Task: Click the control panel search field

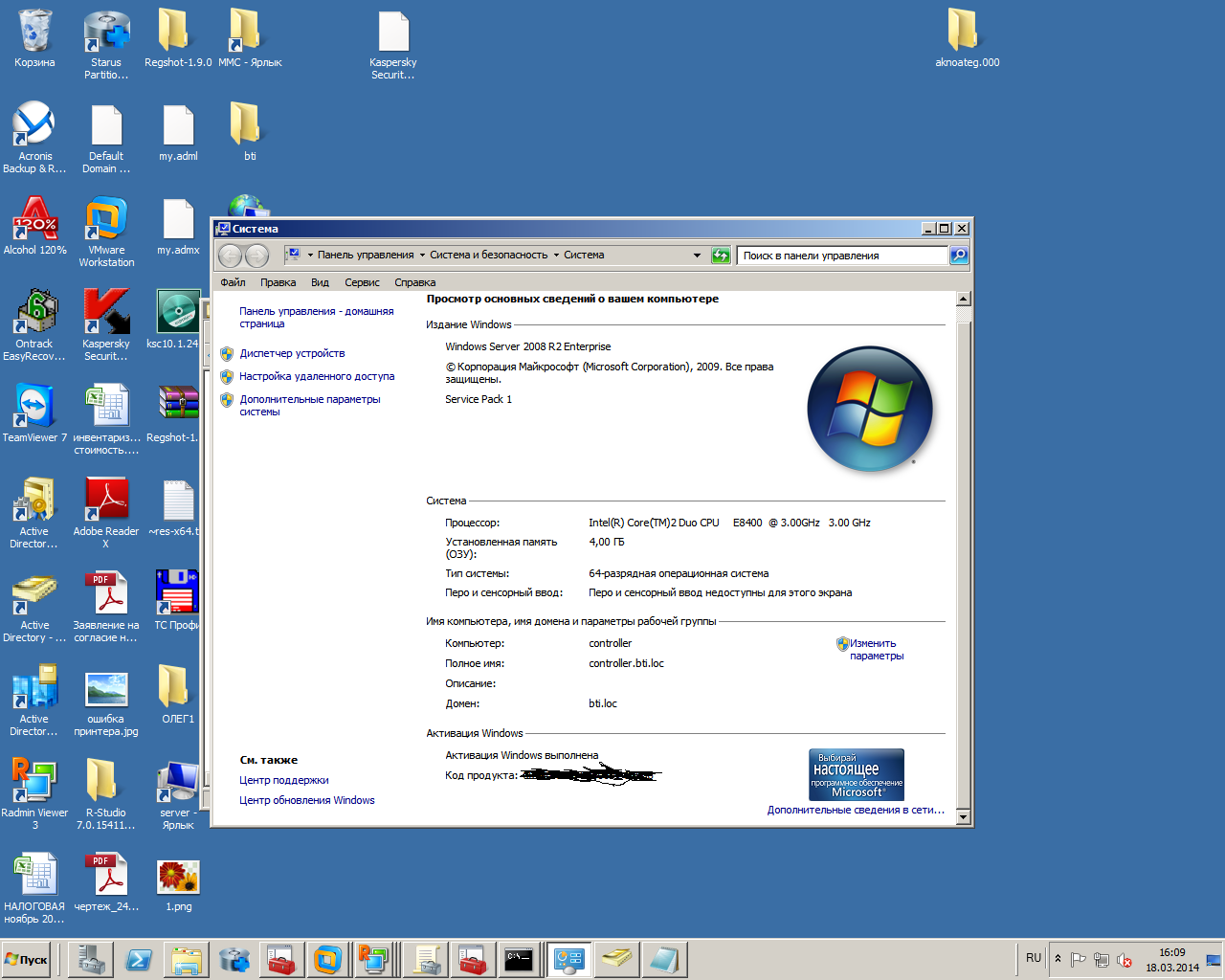Action: coord(843,256)
